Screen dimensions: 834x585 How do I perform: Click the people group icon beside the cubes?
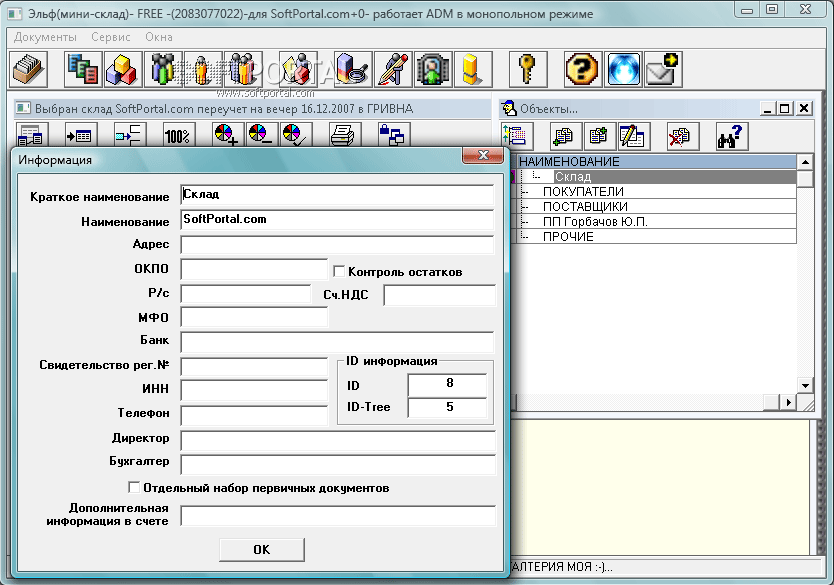[x=163, y=70]
